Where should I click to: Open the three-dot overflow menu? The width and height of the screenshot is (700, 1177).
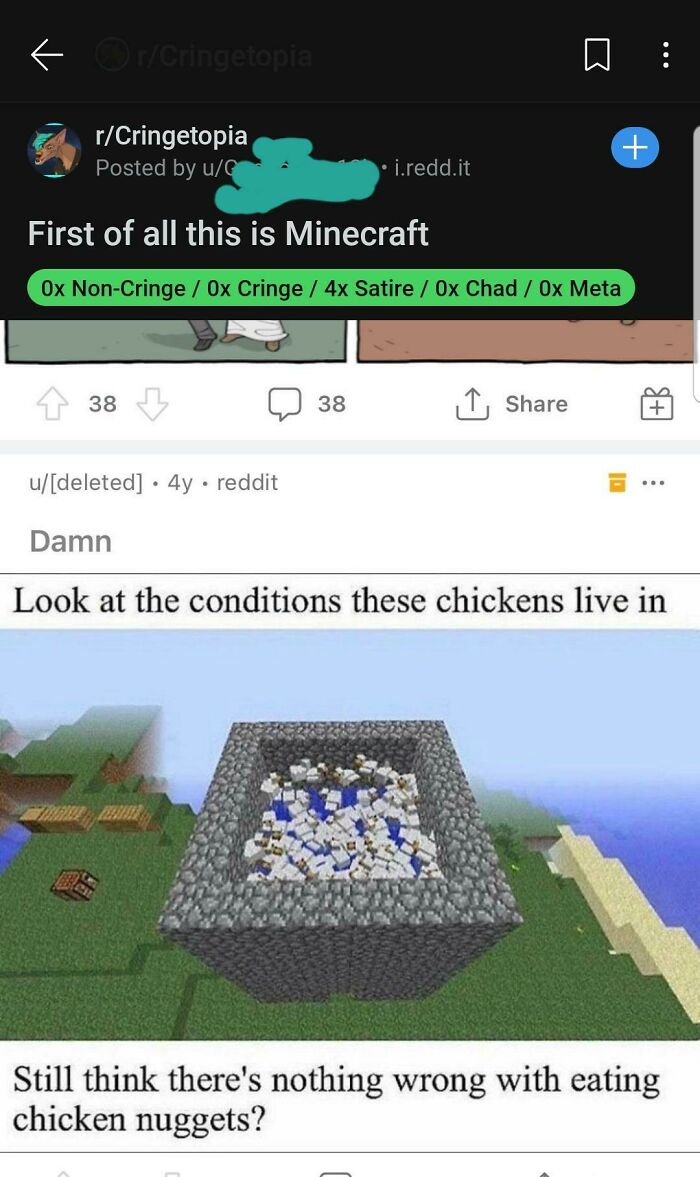[665, 55]
